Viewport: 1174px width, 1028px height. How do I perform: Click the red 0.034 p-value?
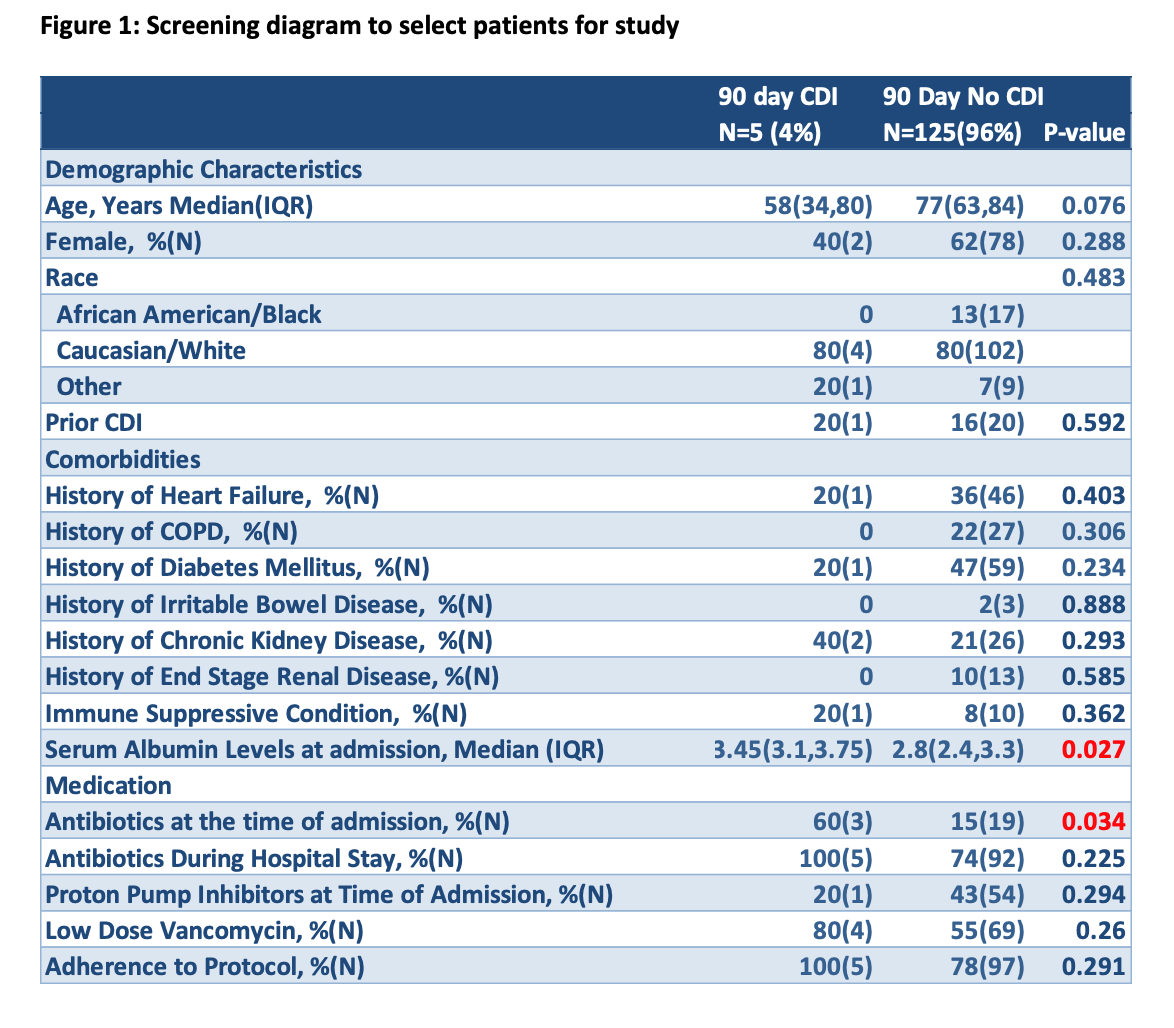pyautogui.click(x=1093, y=822)
